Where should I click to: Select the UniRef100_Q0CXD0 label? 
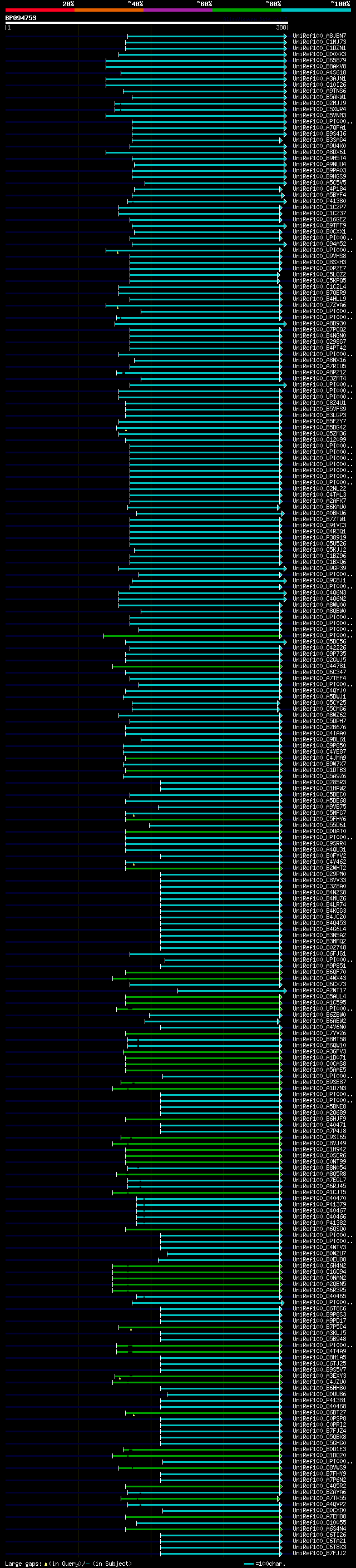tap(319, 1510)
